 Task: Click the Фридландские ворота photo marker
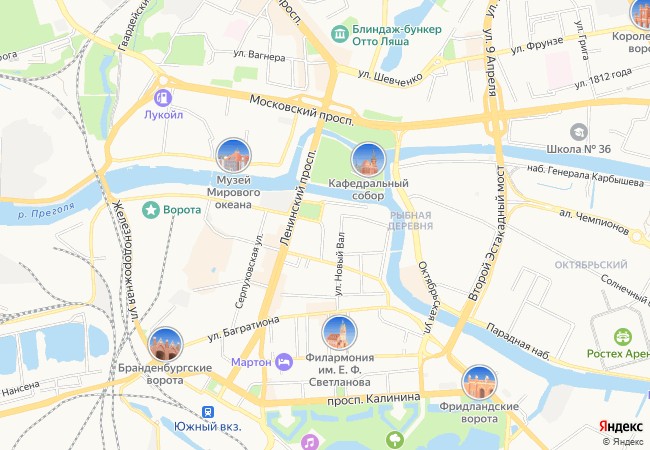click(480, 383)
